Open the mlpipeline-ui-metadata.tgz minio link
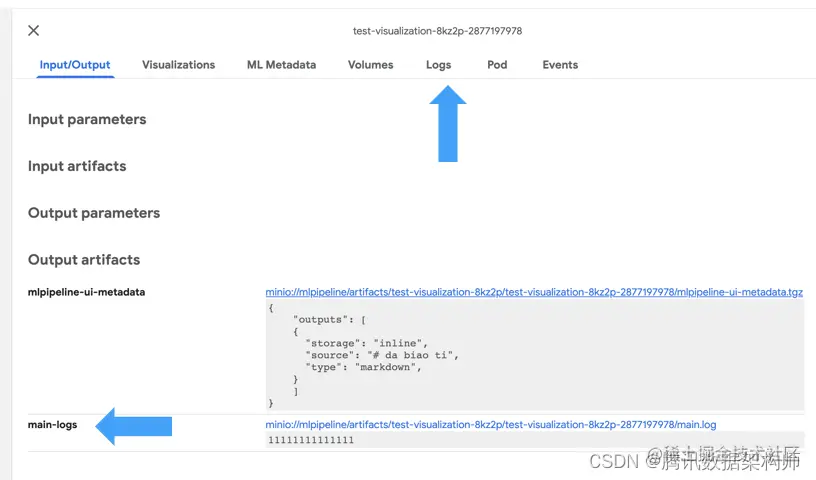 point(534,292)
